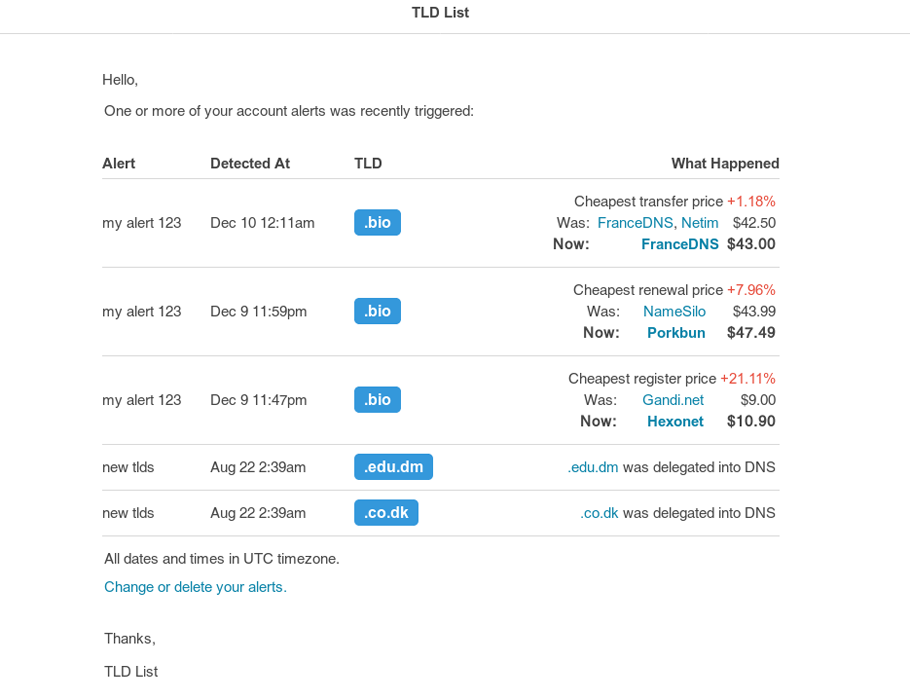Select the +21.11% price change text
The height and width of the screenshot is (700, 910).
point(747,379)
